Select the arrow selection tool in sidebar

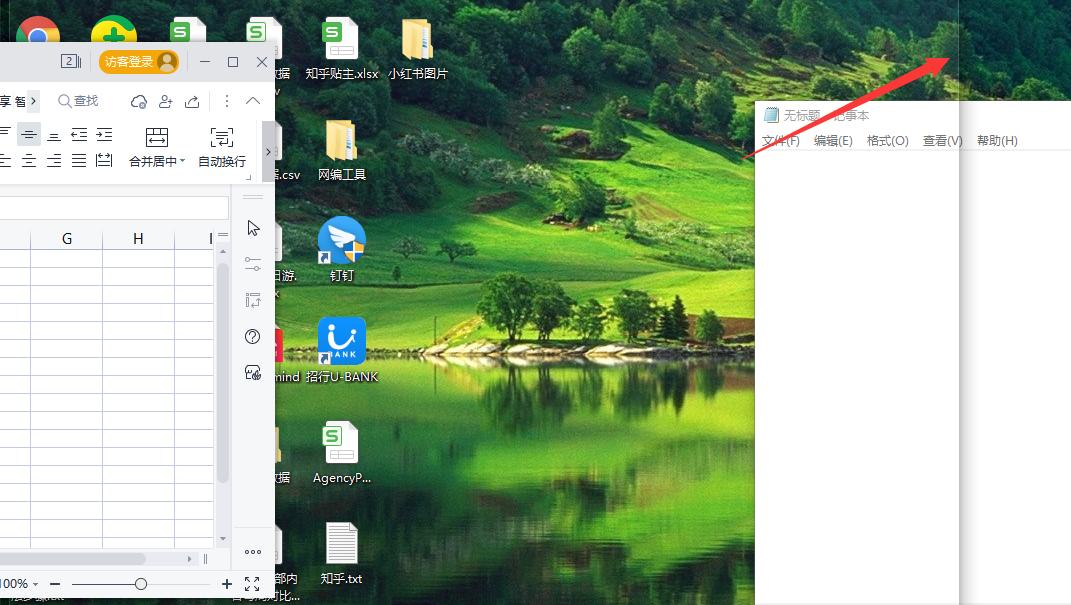coord(253,228)
